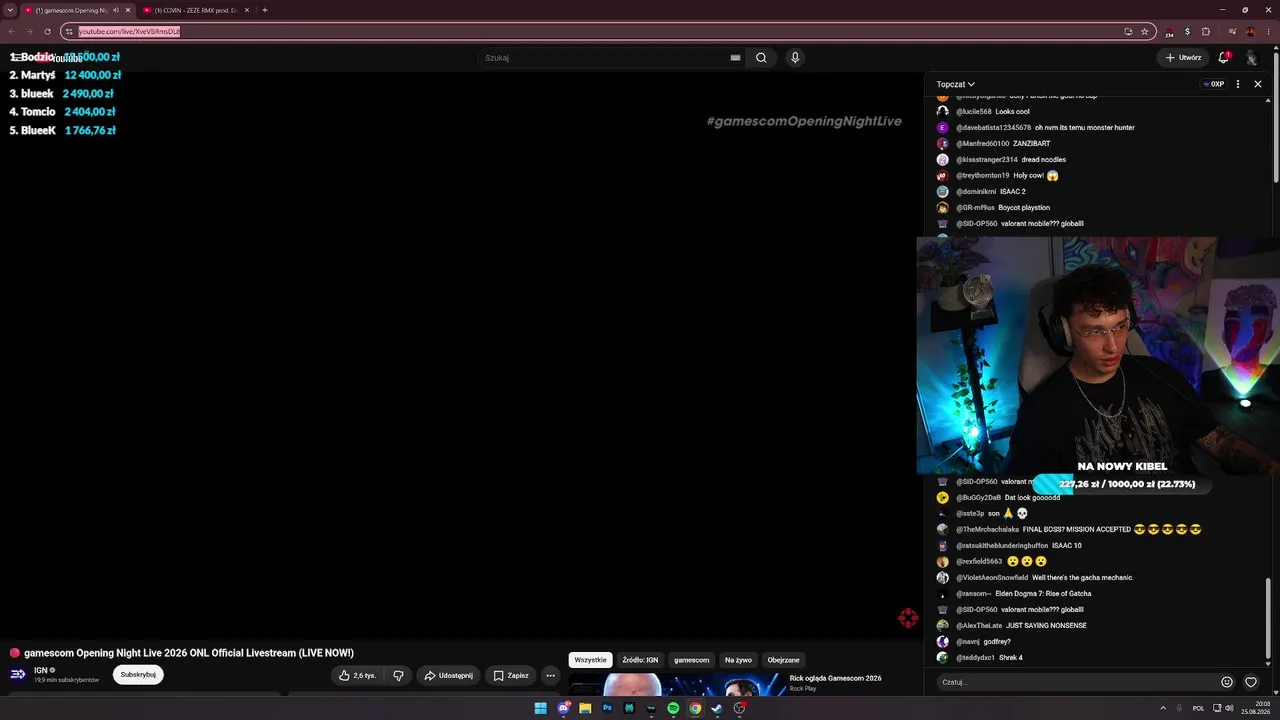Open Spotify from the taskbar
The height and width of the screenshot is (720, 1280).
point(673,708)
